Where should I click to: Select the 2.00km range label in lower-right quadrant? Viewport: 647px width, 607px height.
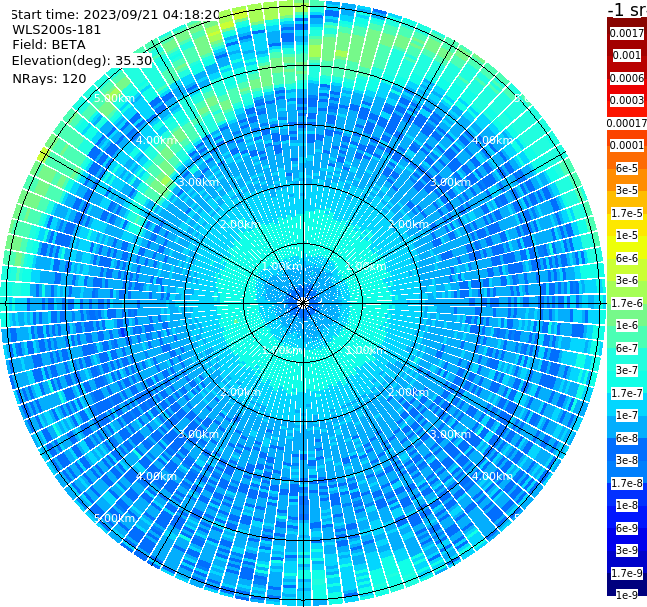[408, 392]
